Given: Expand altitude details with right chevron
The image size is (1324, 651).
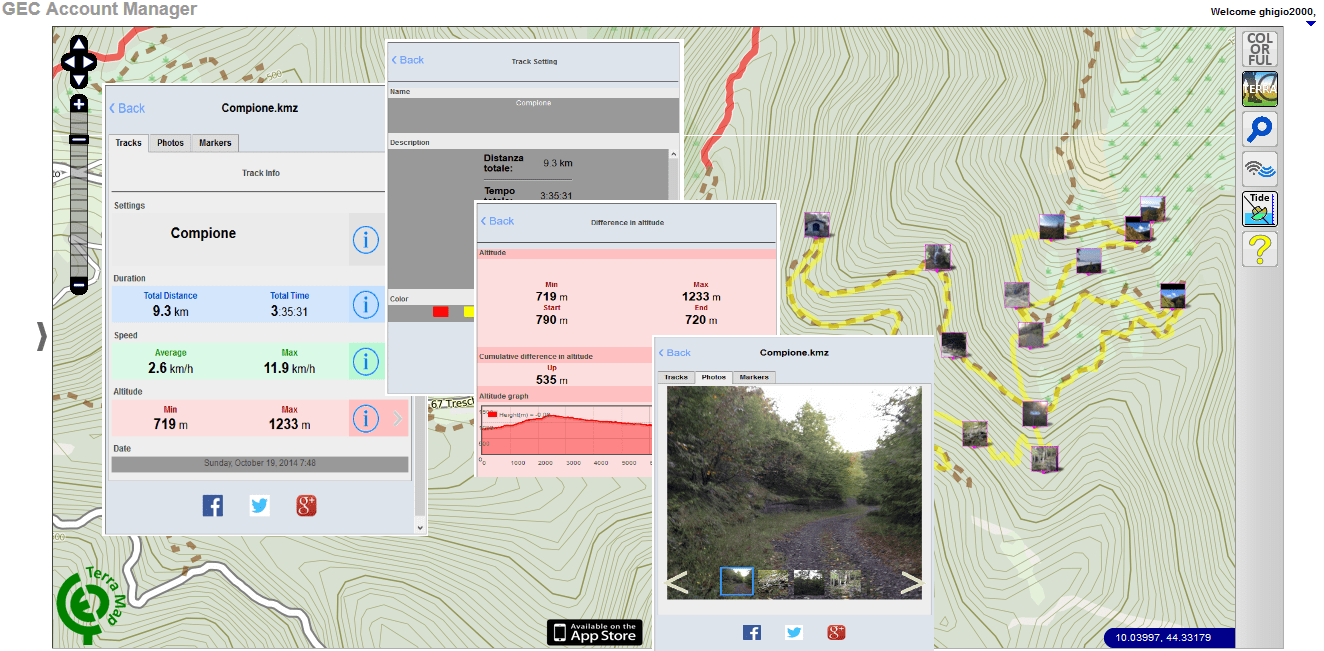Looking at the screenshot, I should pos(398,418).
